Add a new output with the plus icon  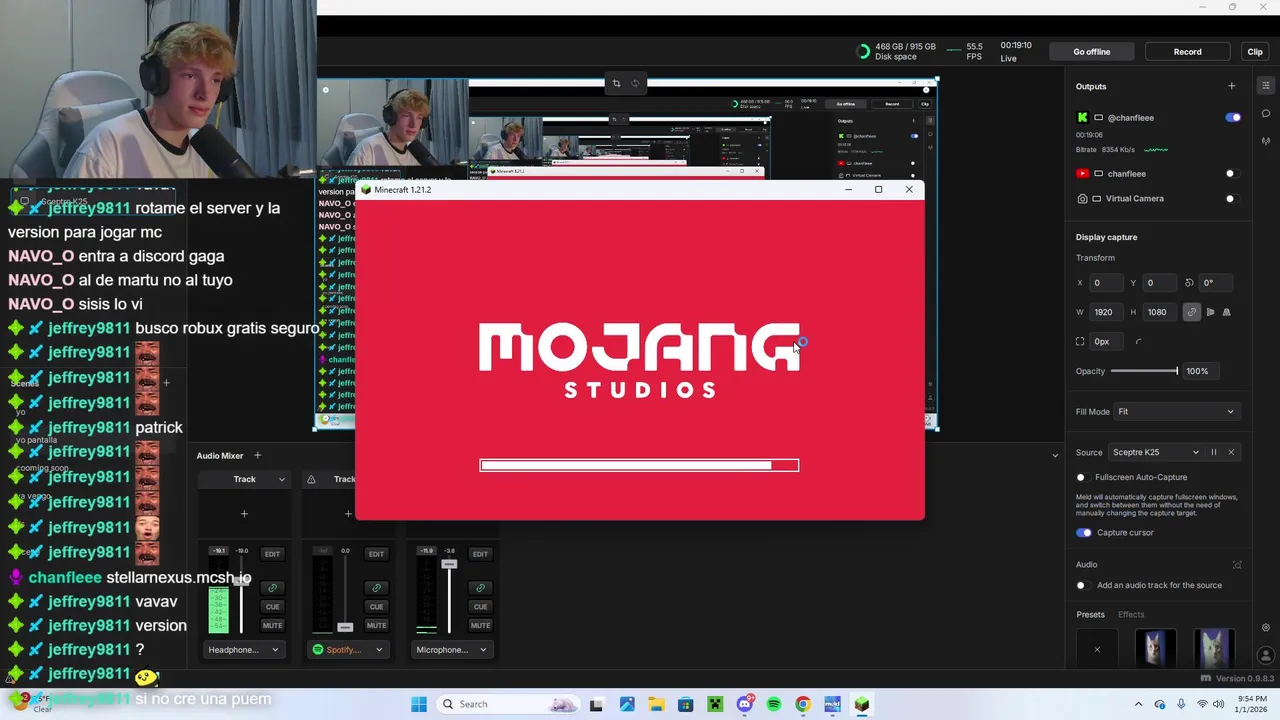1231,86
